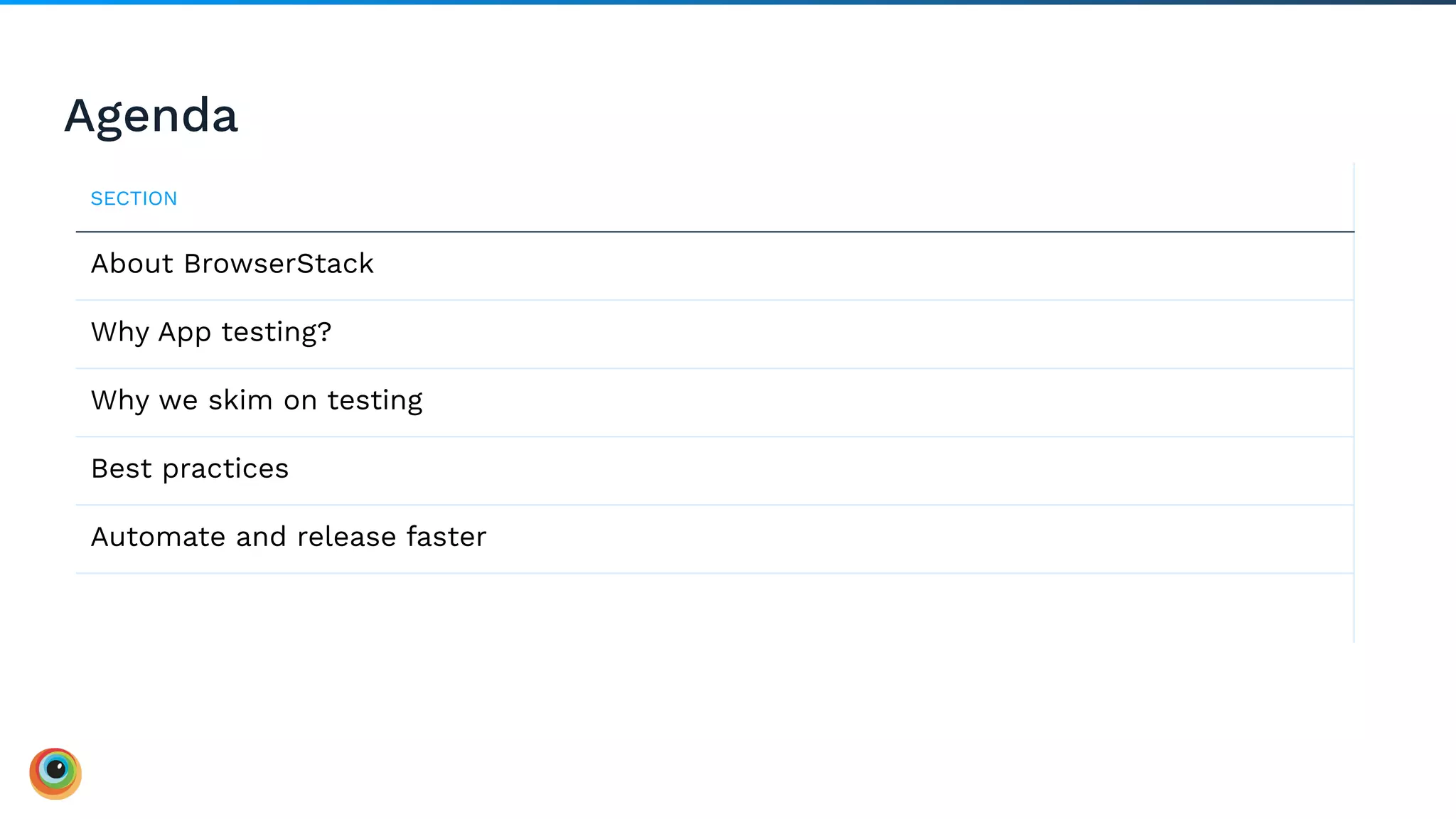Click the blue gradient bar at top
Image resolution: width=1456 pixels, height=819 pixels.
(x=728, y=2)
